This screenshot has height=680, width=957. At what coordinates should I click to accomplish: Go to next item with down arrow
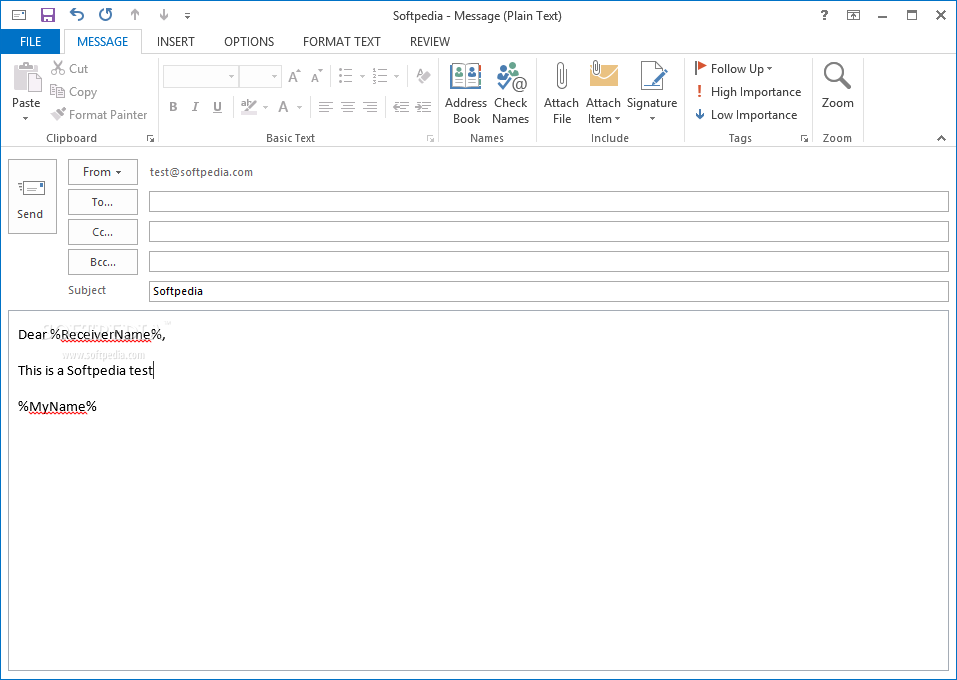(x=164, y=15)
